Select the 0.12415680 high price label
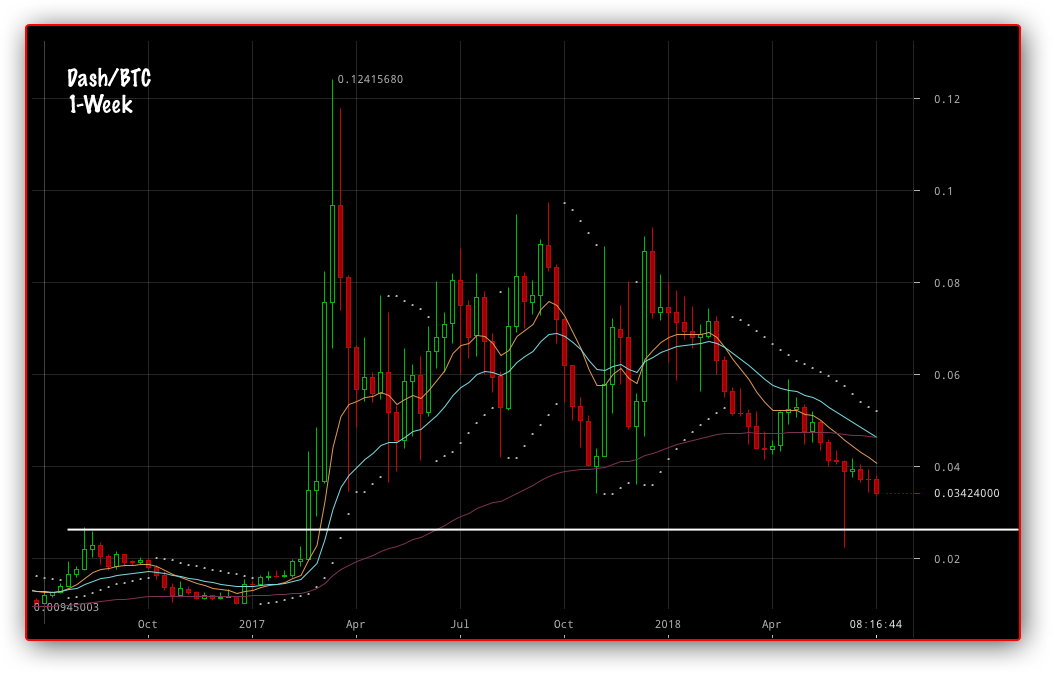The height and width of the screenshot is (673, 1052). (370, 79)
